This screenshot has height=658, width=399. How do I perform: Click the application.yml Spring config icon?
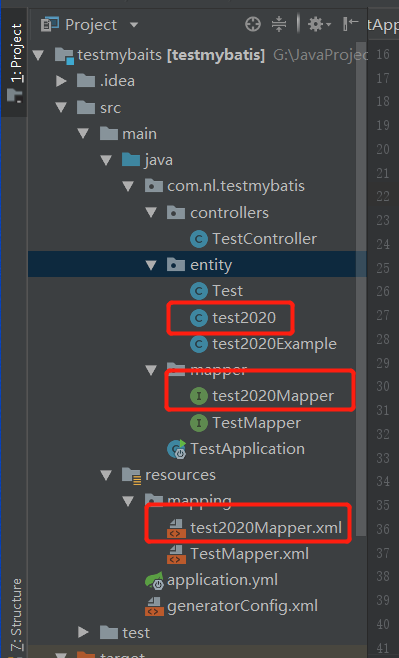pos(154,580)
